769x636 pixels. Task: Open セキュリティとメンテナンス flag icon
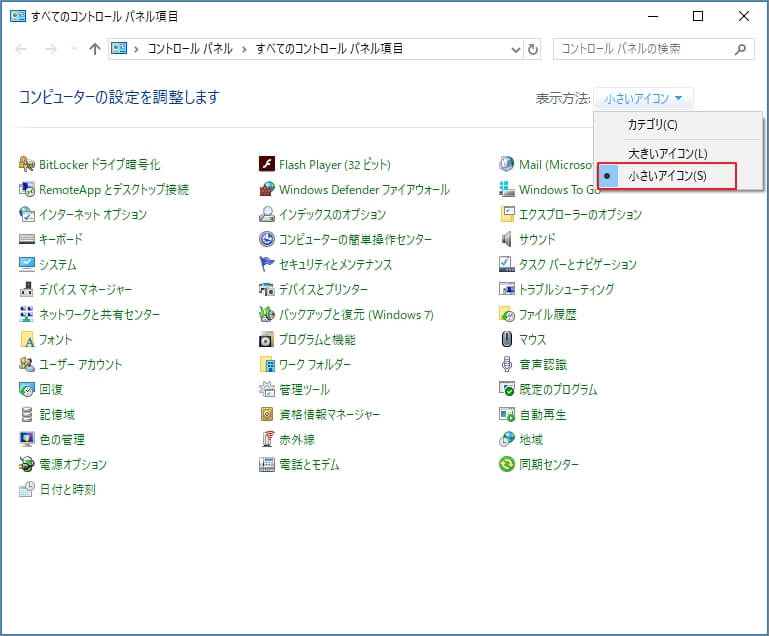[267, 264]
